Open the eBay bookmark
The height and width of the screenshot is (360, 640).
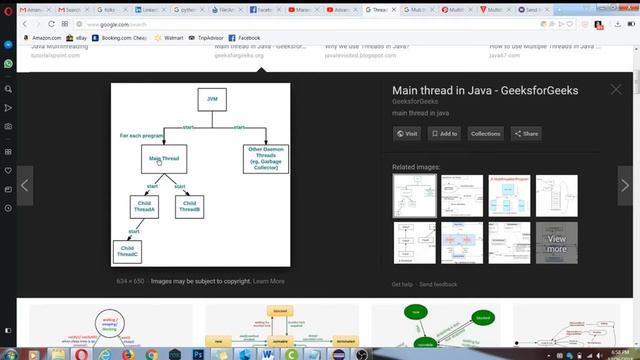tap(76, 38)
